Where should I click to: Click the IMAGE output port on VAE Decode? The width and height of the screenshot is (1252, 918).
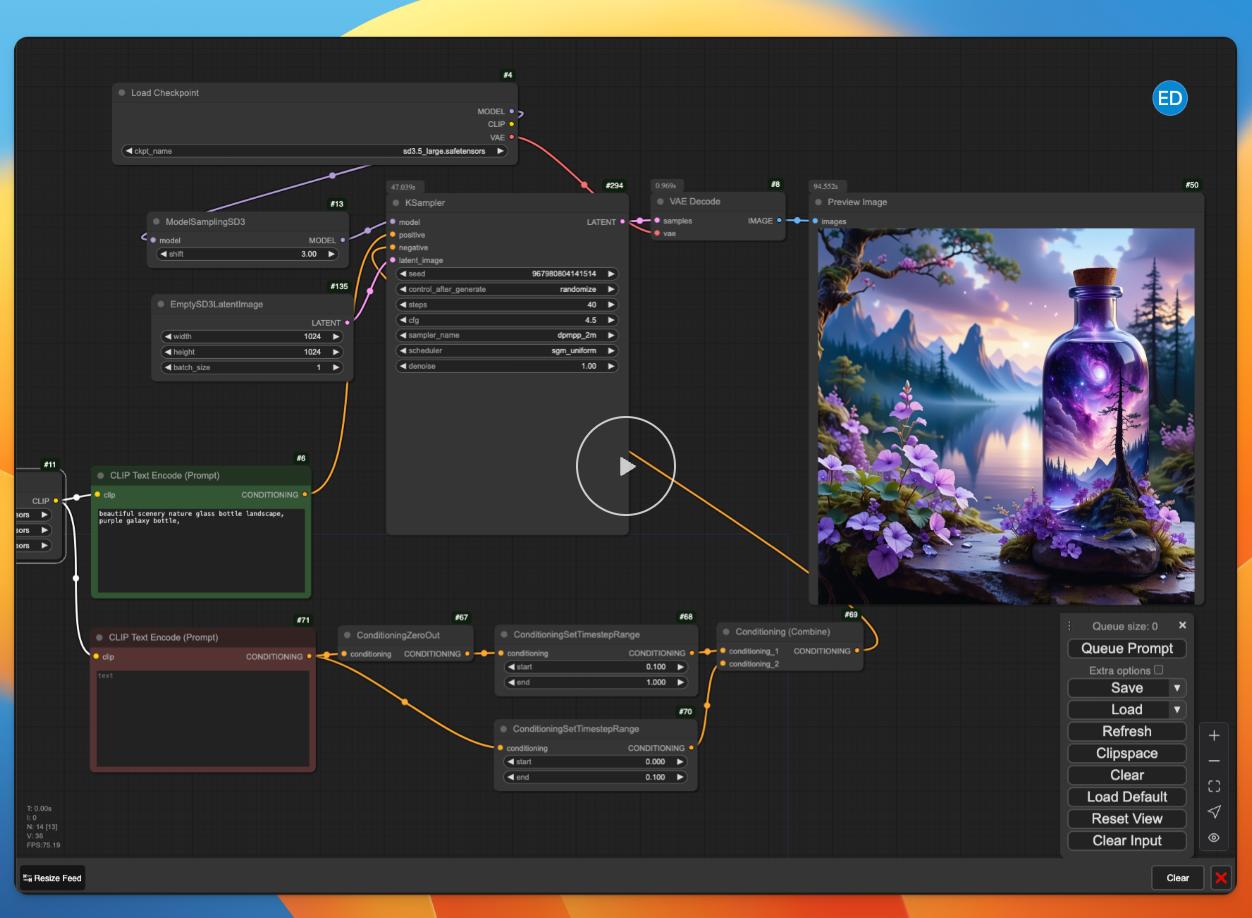click(x=779, y=221)
